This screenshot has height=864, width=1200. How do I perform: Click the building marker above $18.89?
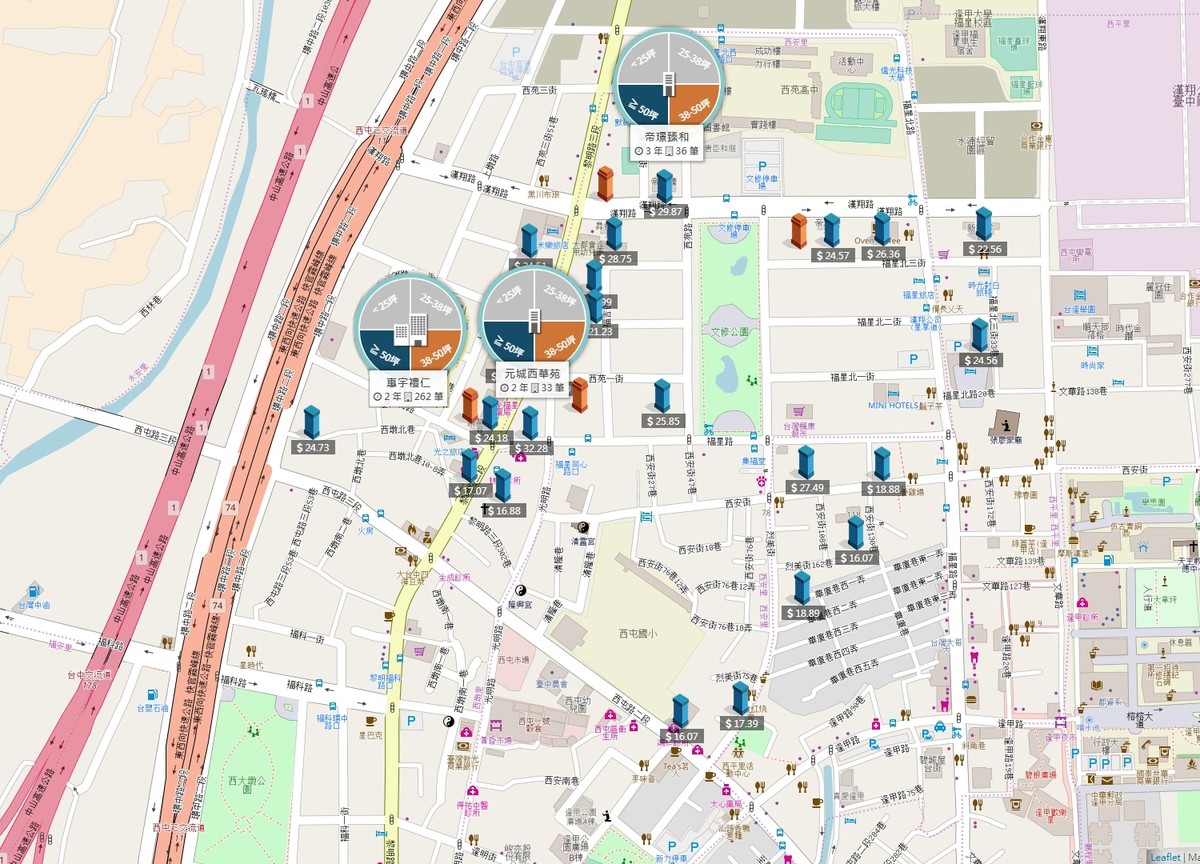click(802, 588)
